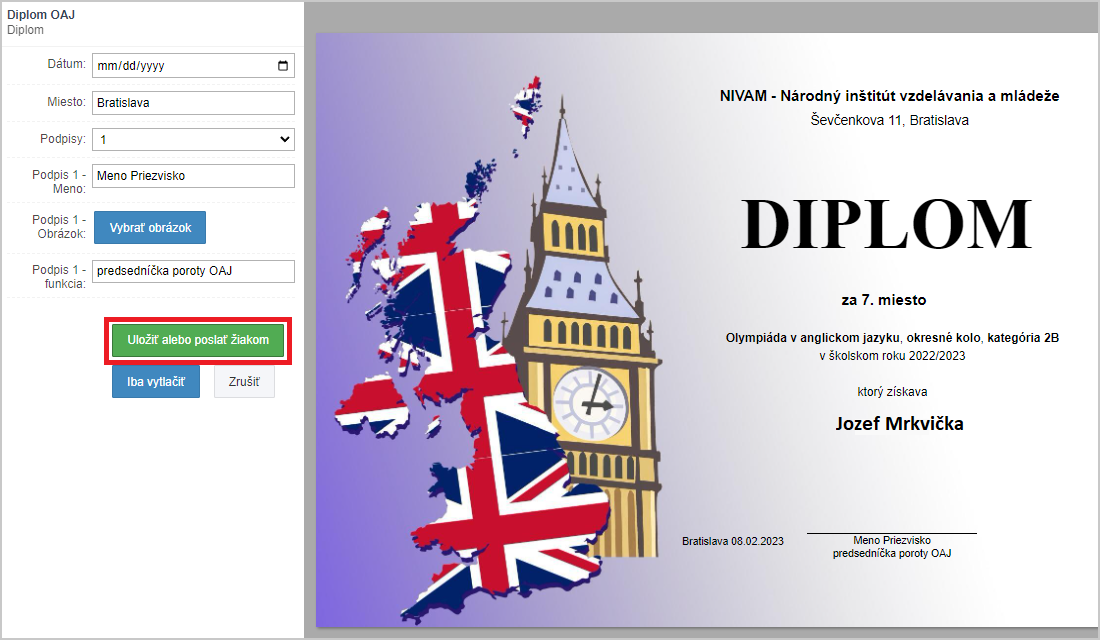Click 'za 7. miesto' text on diploma
This screenshot has height=640, width=1100.
click(884, 300)
